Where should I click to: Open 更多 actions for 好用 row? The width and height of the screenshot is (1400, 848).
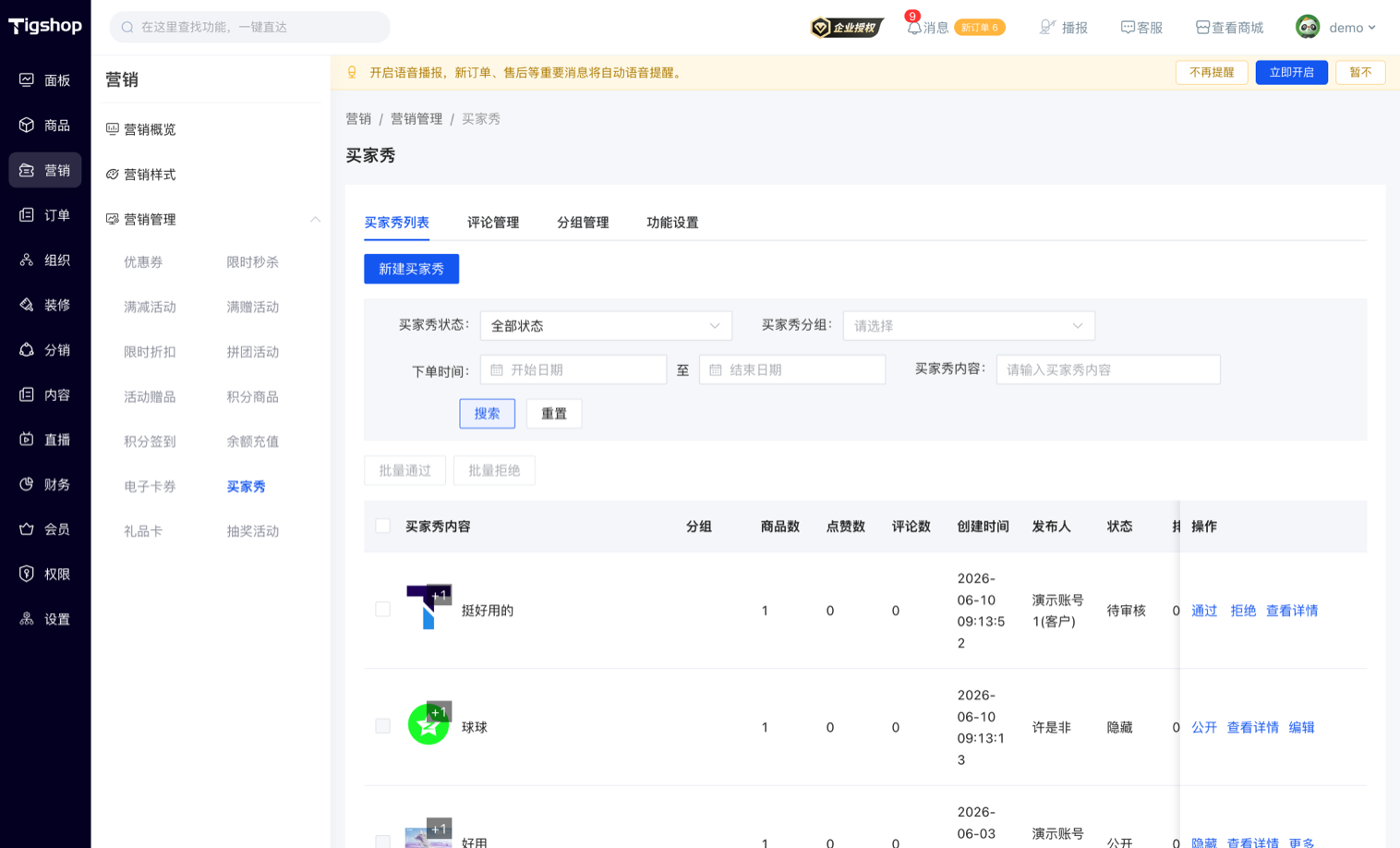[1301, 842]
